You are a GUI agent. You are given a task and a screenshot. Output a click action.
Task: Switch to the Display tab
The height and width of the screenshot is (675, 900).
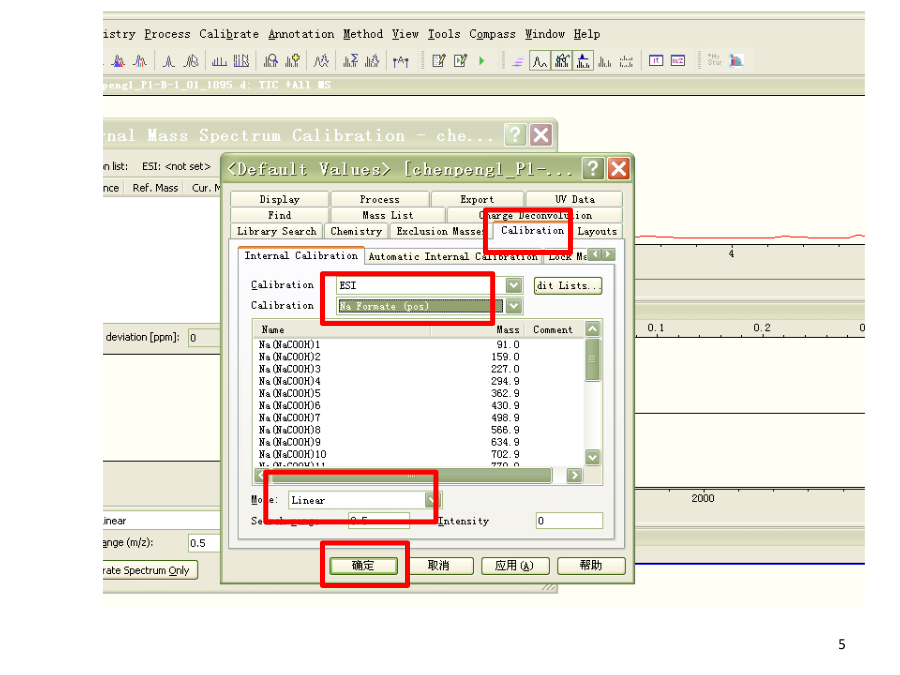[280, 199]
